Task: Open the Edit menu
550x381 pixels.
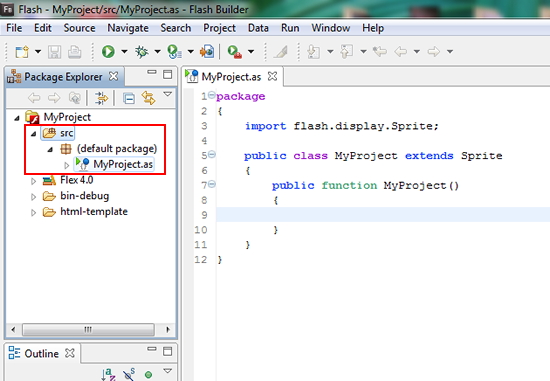Action: (42, 28)
